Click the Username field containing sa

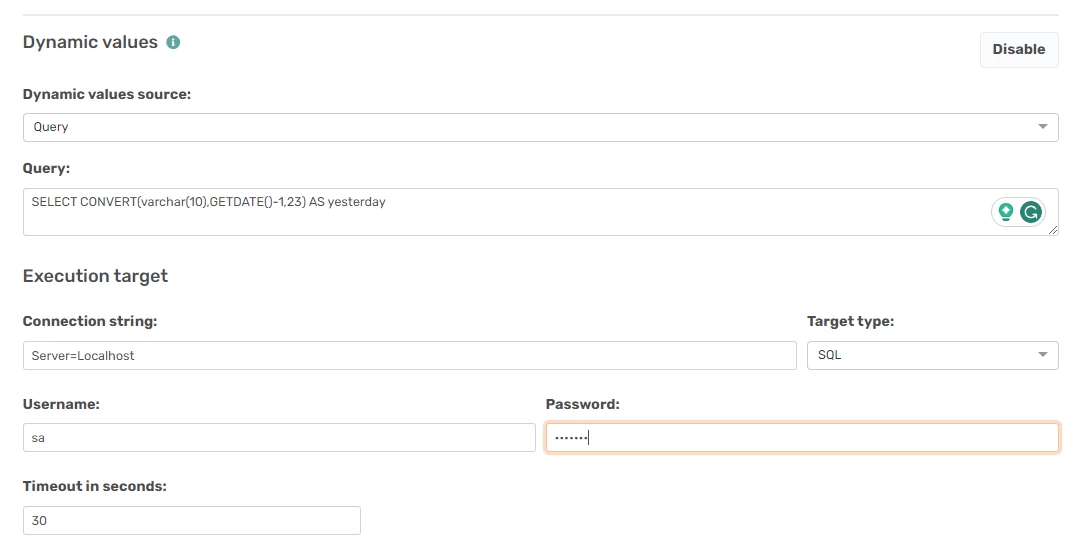tap(279, 438)
